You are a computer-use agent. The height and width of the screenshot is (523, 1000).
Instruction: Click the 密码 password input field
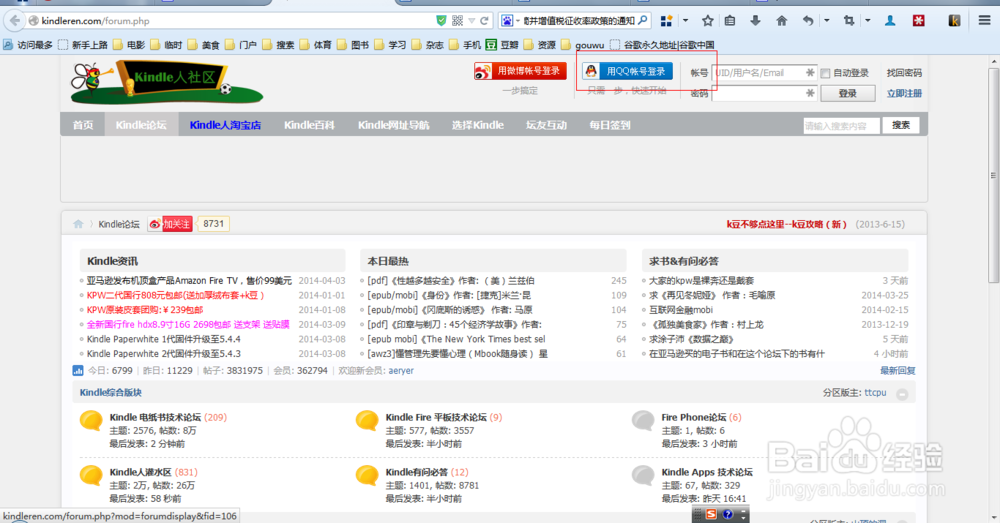point(765,93)
